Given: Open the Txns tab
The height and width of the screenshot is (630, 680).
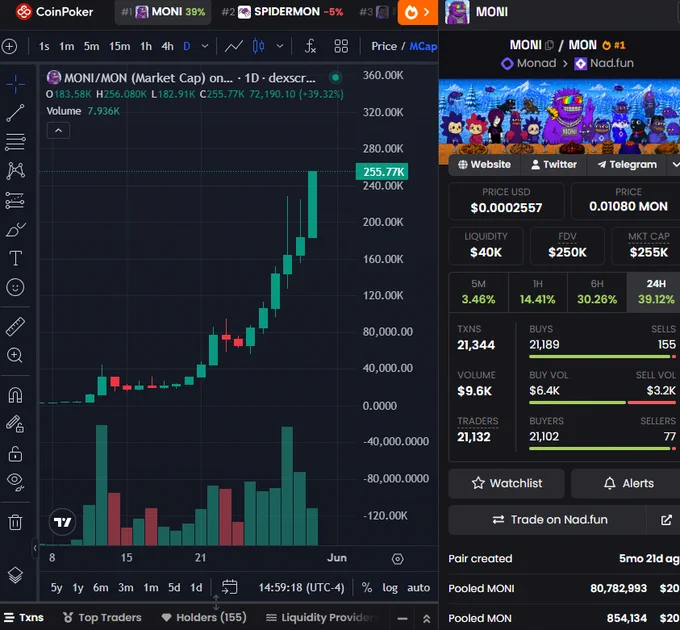Looking at the screenshot, I should pyautogui.click(x=24, y=617).
